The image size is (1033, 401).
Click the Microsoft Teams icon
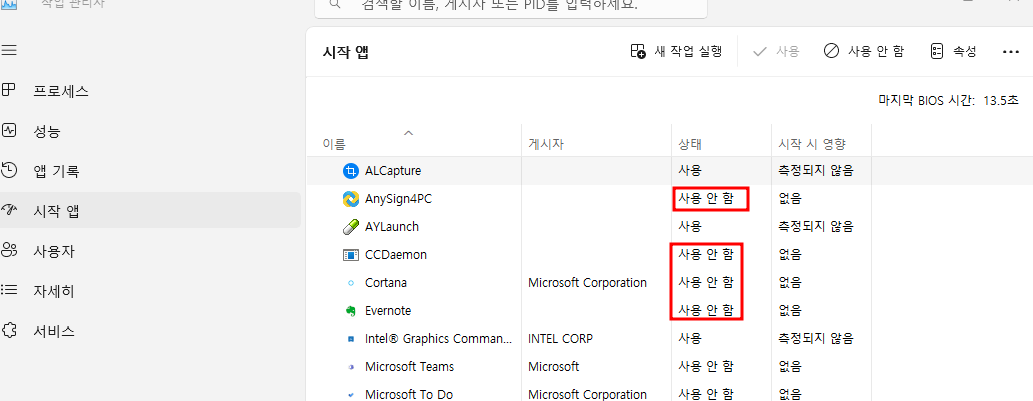(350, 367)
